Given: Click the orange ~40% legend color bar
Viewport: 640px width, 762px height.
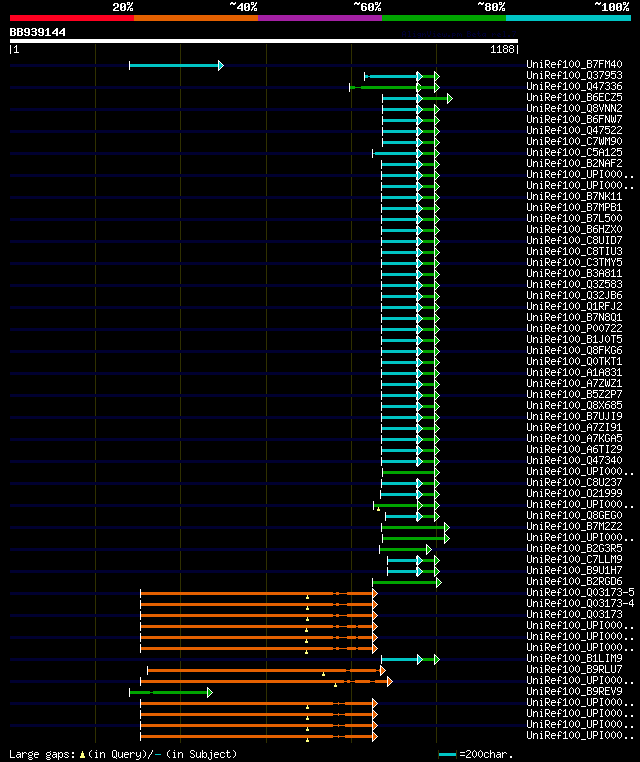Looking at the screenshot, I should (x=196, y=18).
